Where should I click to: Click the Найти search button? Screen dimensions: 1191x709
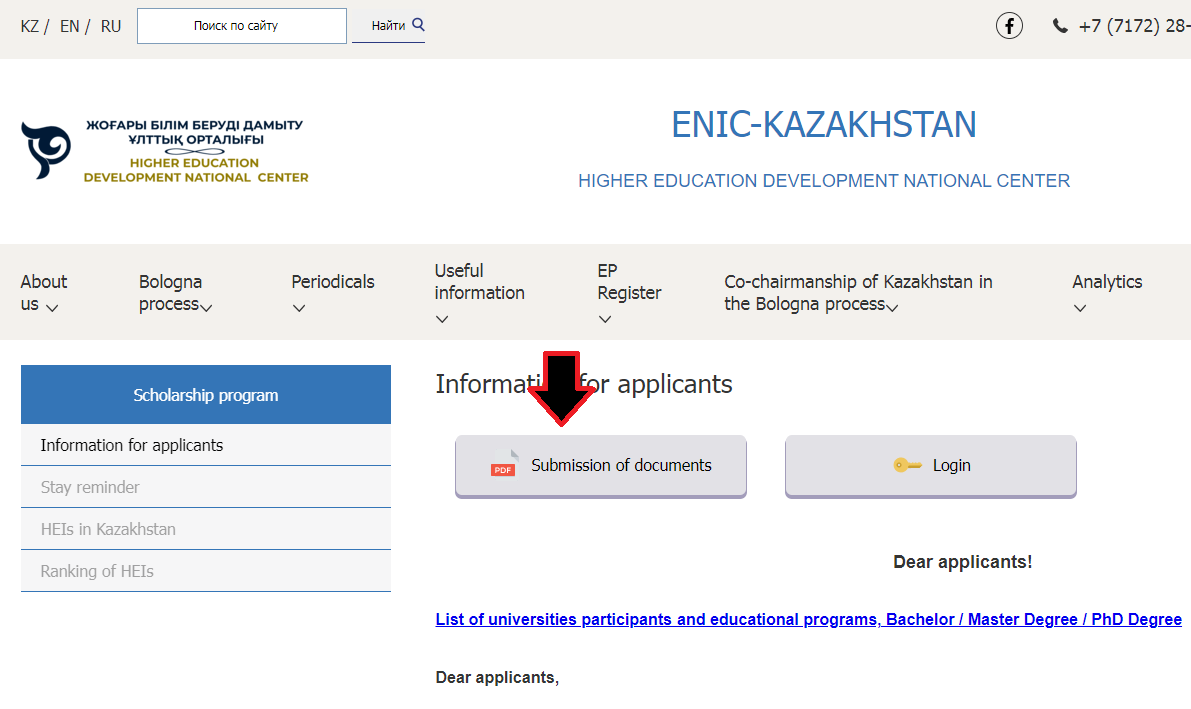click(388, 26)
